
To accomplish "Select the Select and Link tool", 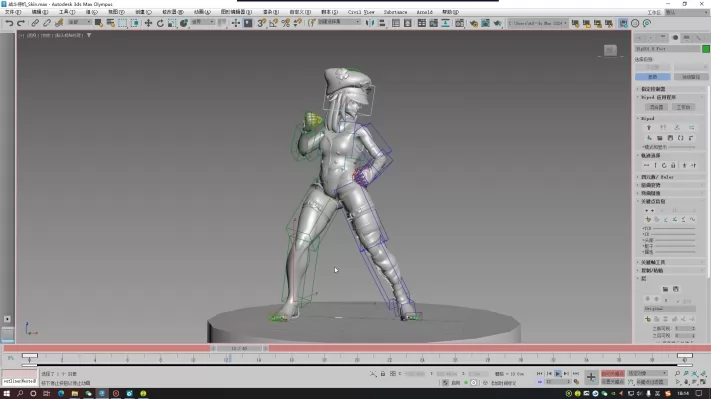I will [x=35, y=23].
